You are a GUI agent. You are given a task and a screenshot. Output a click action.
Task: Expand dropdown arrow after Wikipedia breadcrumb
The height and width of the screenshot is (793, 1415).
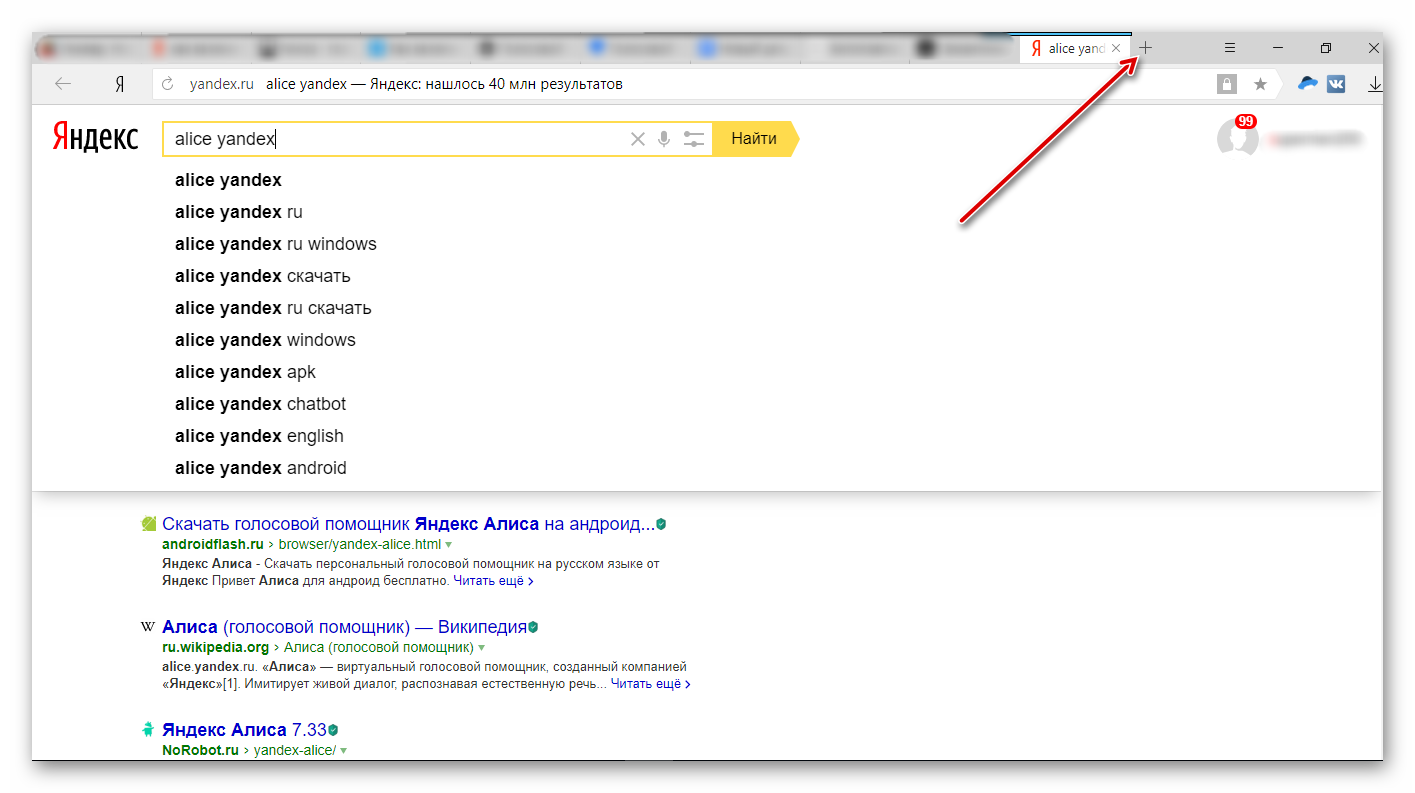click(481, 649)
